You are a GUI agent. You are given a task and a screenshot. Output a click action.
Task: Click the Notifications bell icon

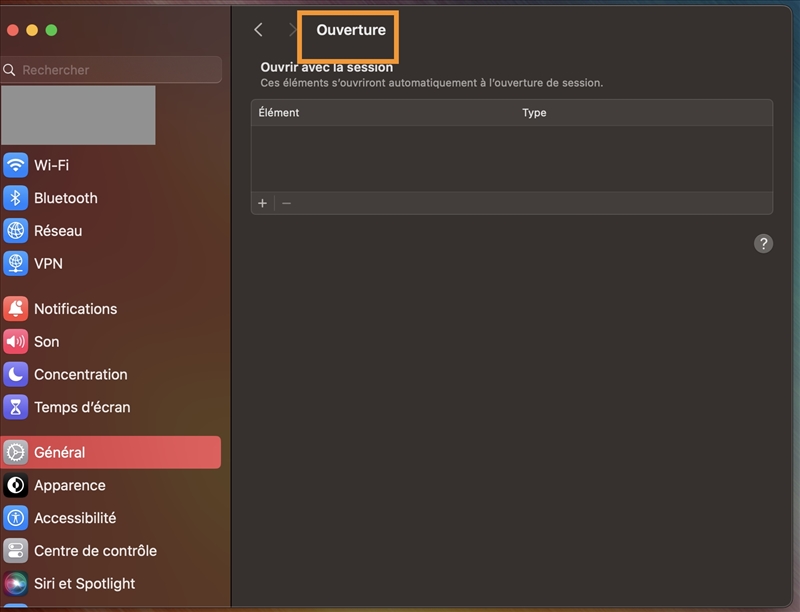(x=16, y=309)
